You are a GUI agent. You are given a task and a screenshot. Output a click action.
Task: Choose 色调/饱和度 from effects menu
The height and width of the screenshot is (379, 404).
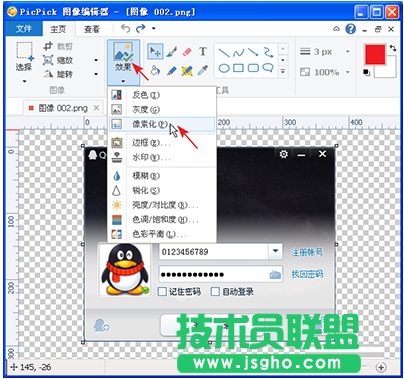(162, 220)
